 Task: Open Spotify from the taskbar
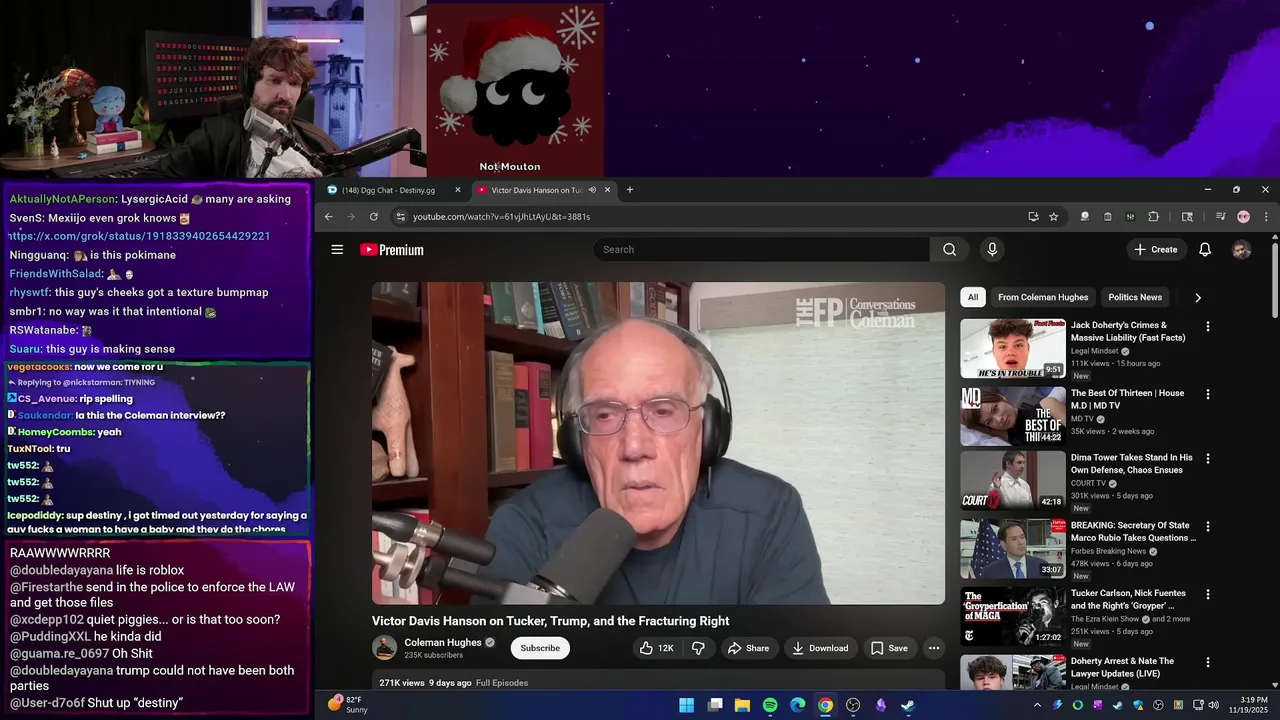pyautogui.click(x=770, y=705)
